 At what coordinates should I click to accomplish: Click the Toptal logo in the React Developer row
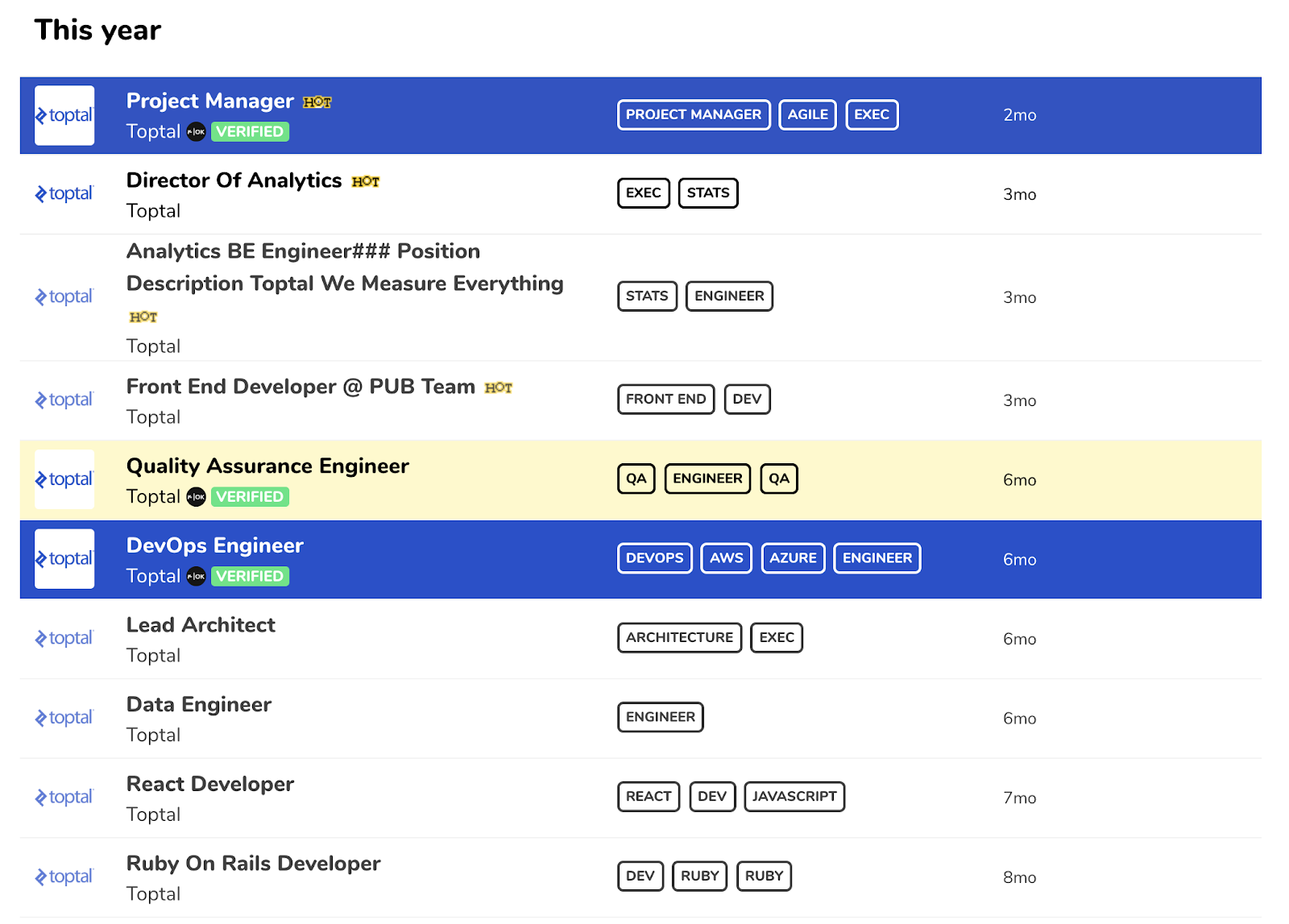pos(64,798)
